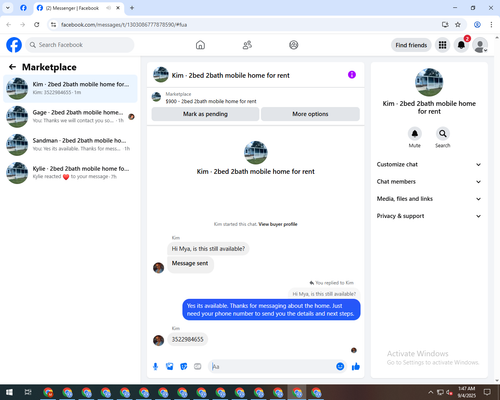This screenshot has height=400, width=500.
Task: Open the Windows Start menu
Action: tap(9, 392)
